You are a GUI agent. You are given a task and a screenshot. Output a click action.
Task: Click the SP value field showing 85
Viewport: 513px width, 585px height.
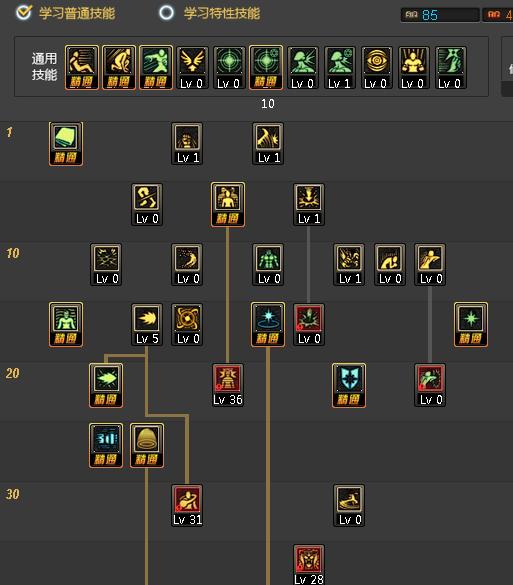pyautogui.click(x=440, y=15)
